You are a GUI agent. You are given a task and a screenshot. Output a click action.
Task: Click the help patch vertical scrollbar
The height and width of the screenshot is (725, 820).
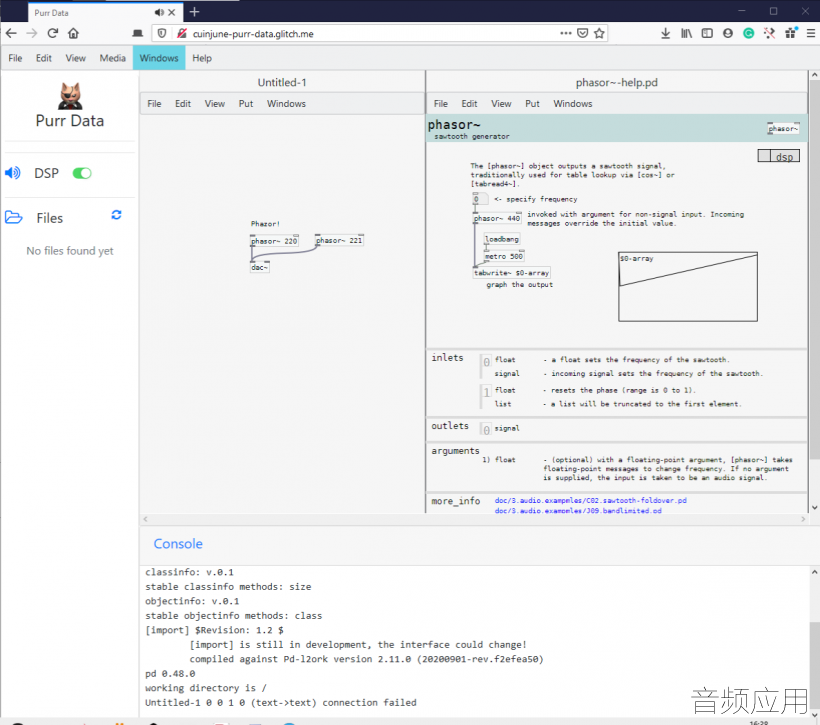tap(814, 269)
